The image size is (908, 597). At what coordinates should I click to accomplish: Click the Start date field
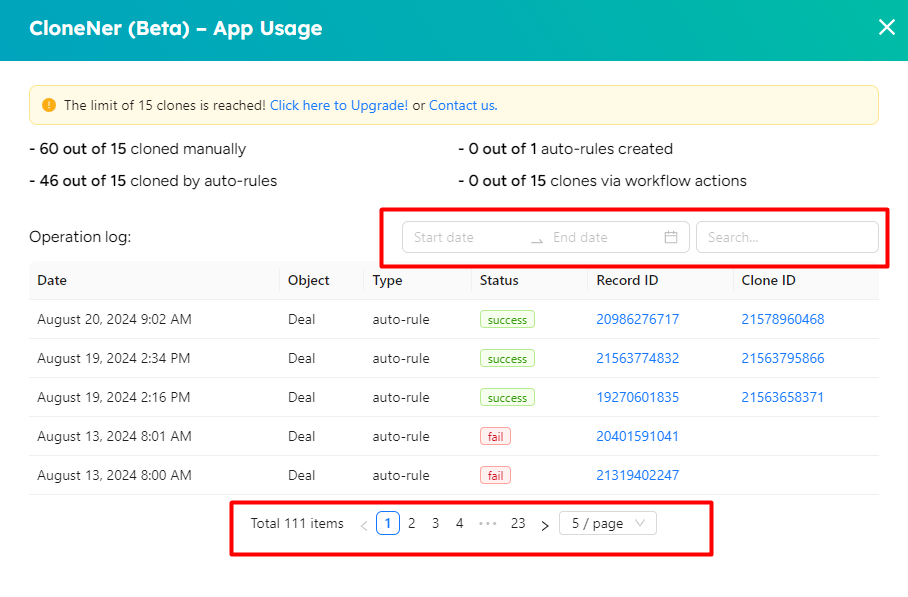pyautogui.click(x=466, y=237)
